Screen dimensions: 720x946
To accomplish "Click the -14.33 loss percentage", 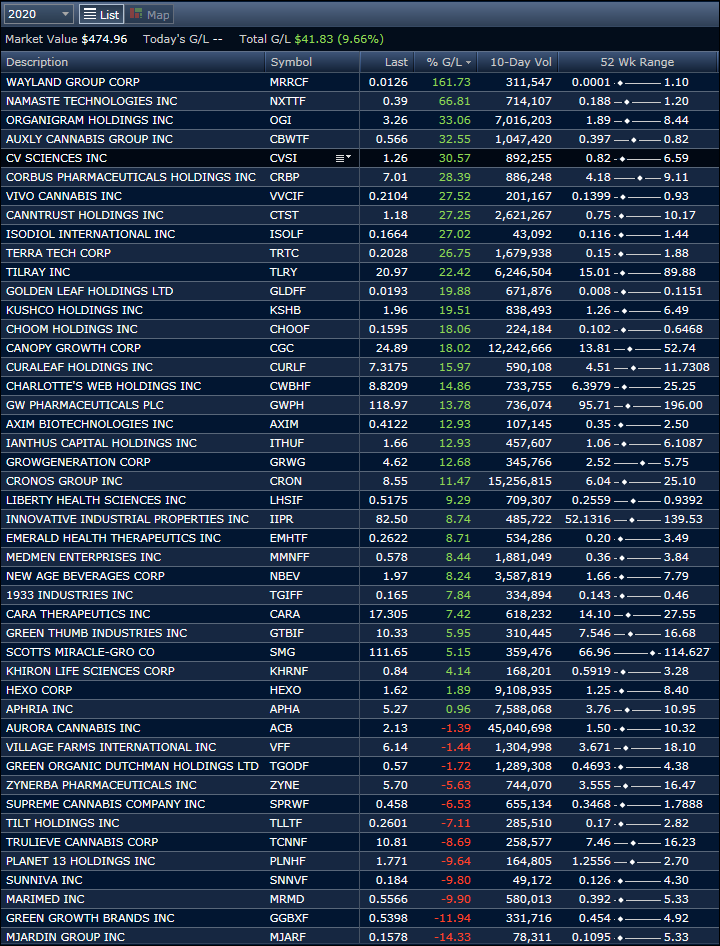I will pos(452,938).
